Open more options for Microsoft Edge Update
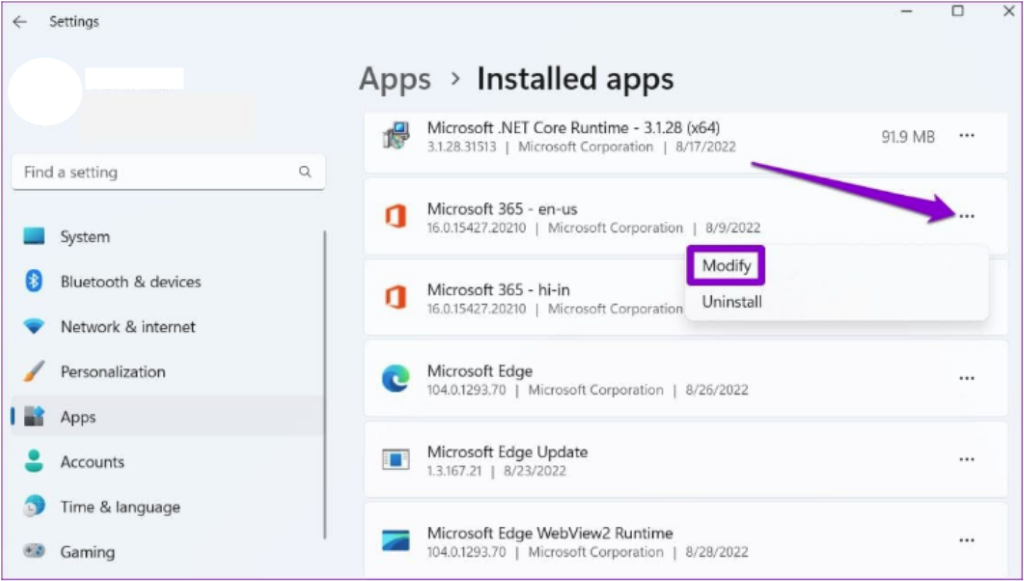The height and width of the screenshot is (581, 1024). click(x=967, y=460)
